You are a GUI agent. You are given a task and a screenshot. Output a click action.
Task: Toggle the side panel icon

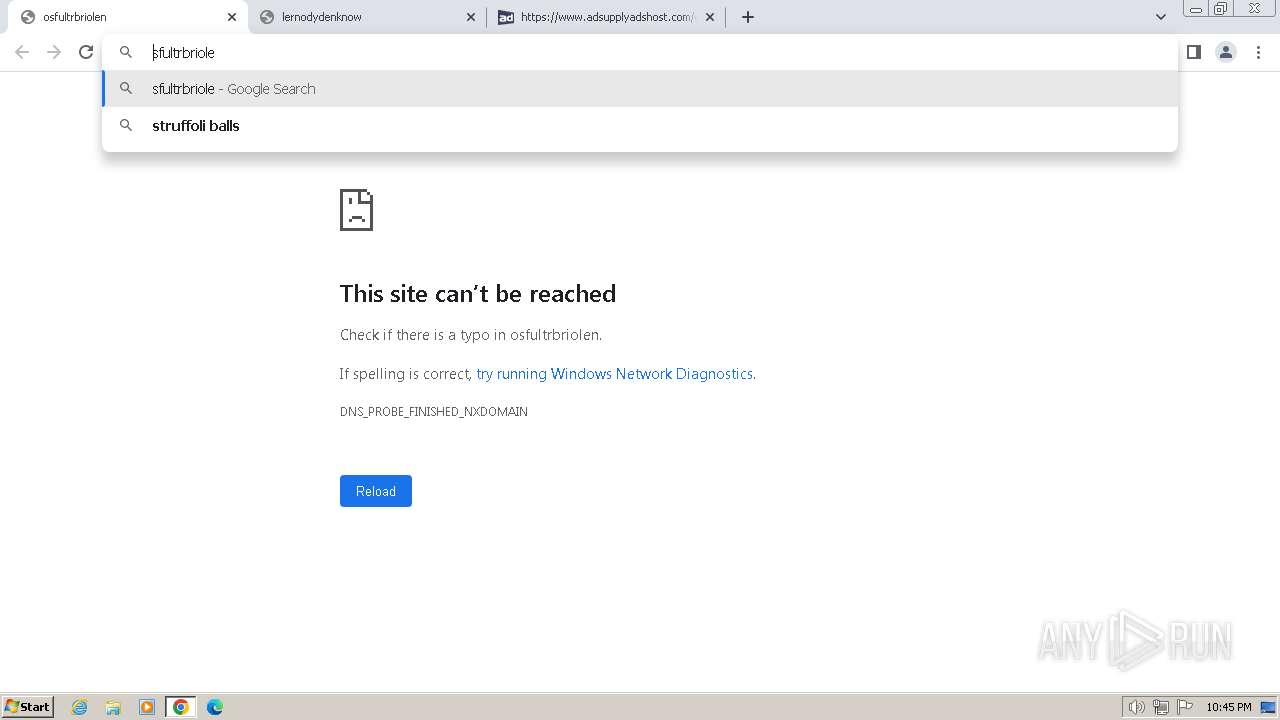(x=1194, y=52)
